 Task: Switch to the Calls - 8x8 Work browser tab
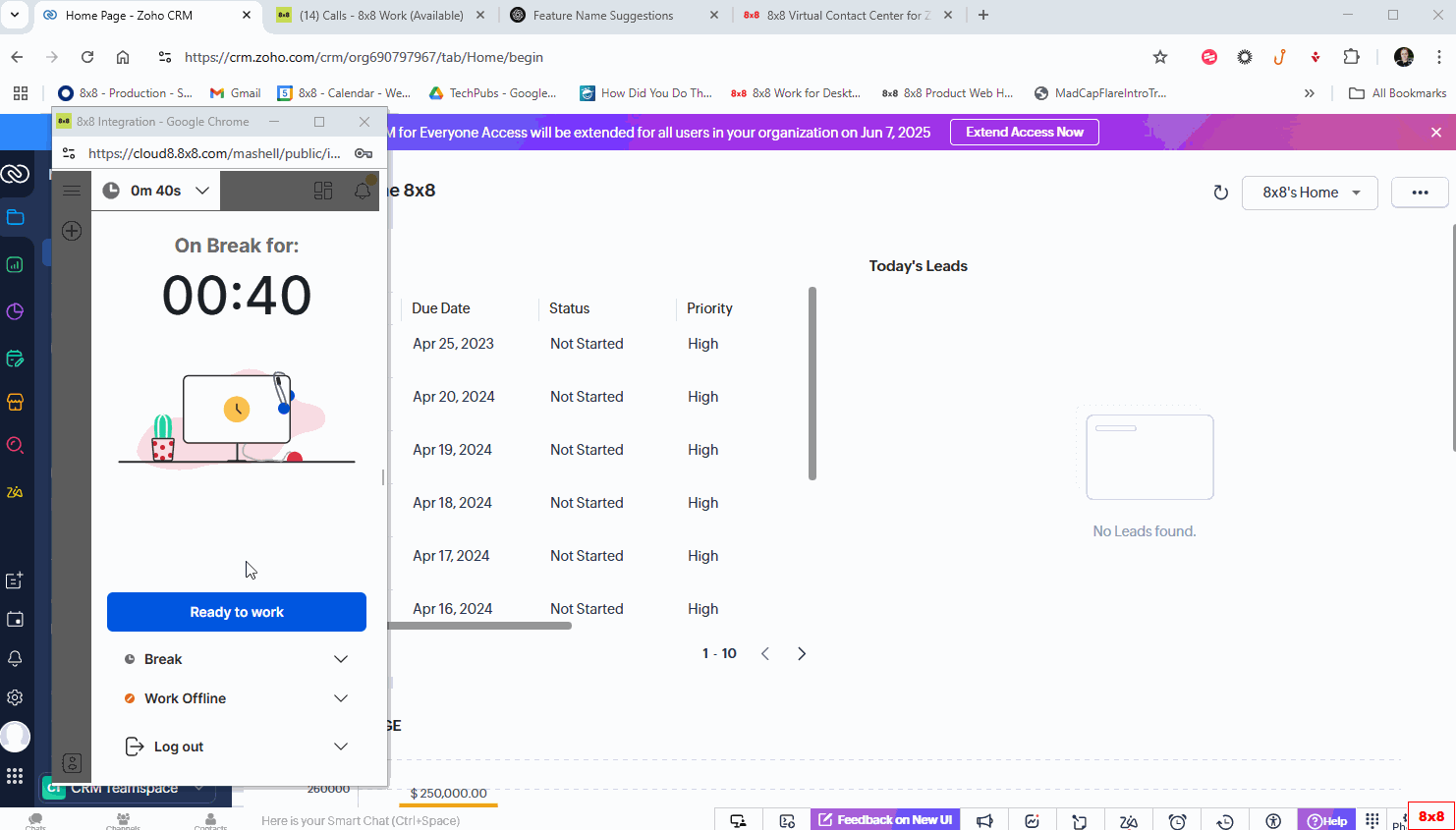pos(380,15)
